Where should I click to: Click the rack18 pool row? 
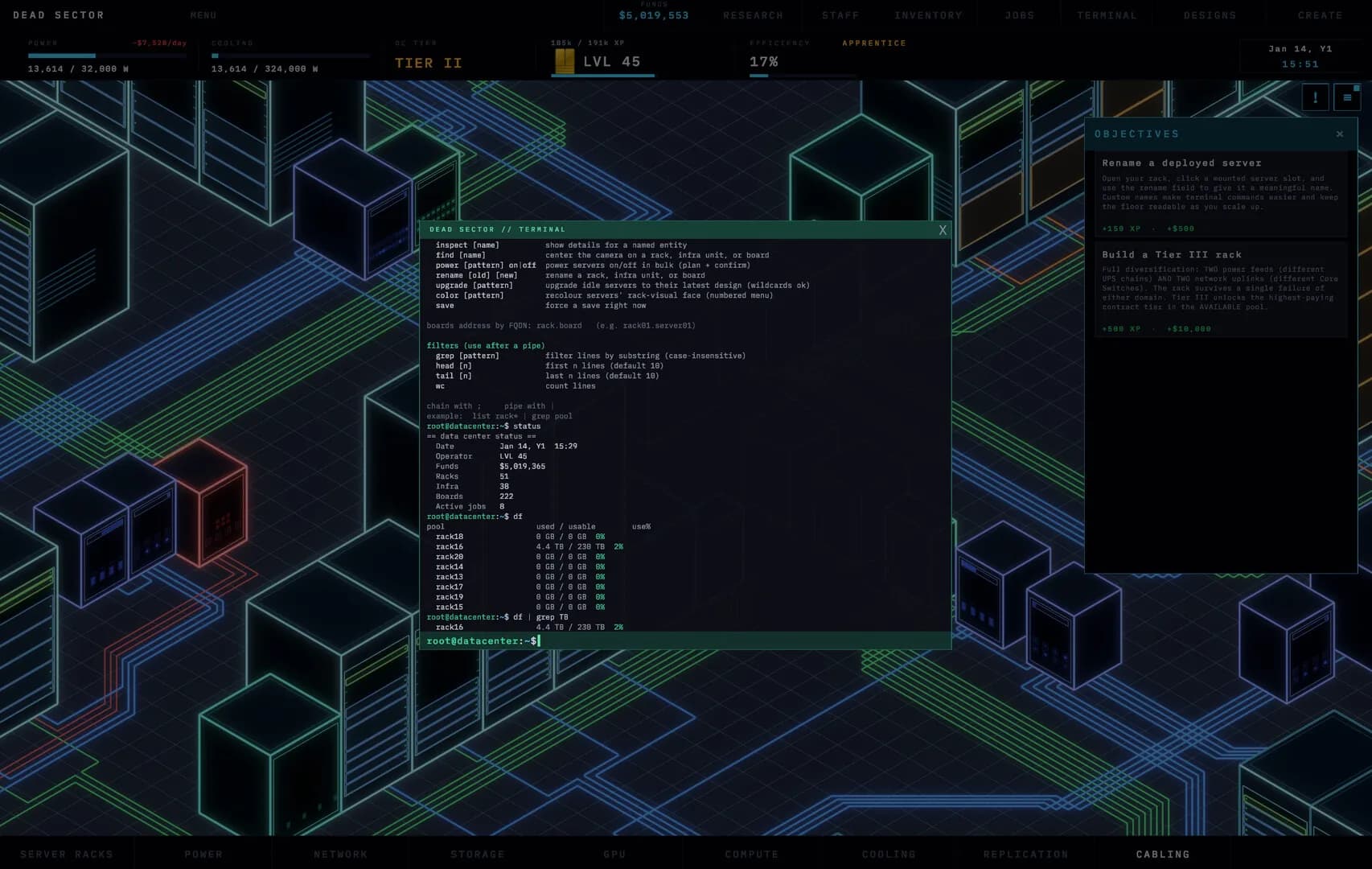click(520, 537)
